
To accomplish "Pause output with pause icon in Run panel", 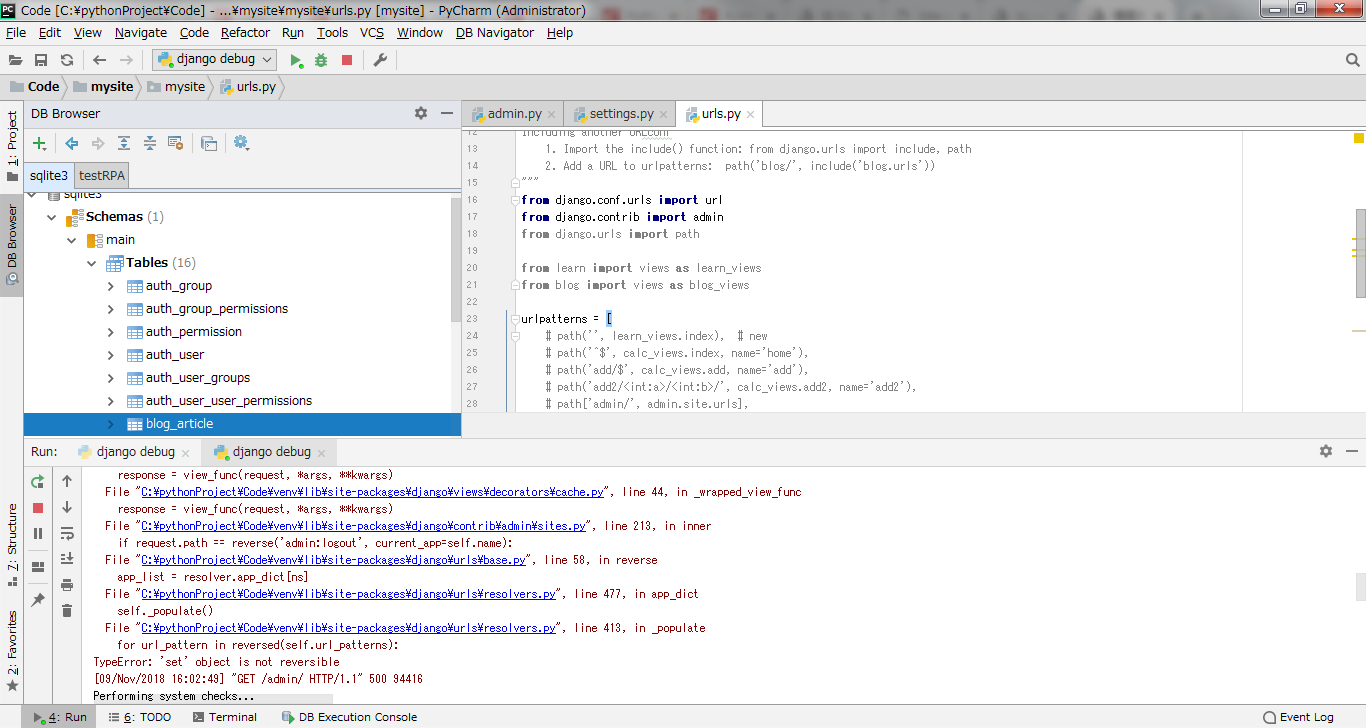I will coord(38,533).
